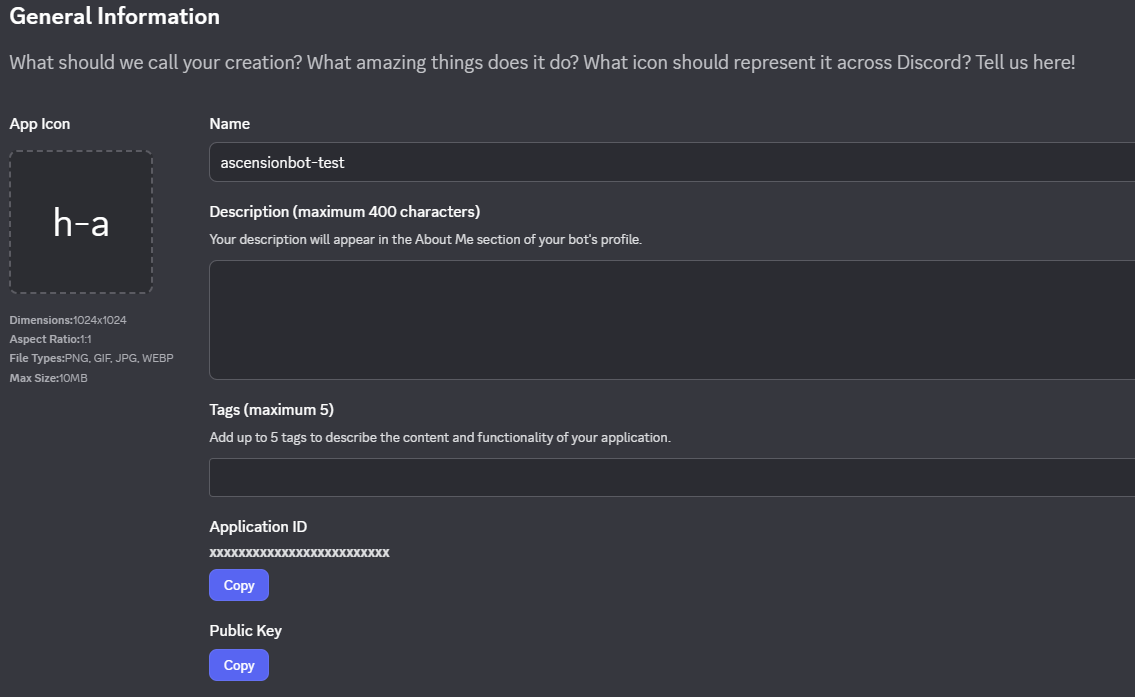
Task: Click the Description (maximum 400 characters) label
Action: click(x=344, y=212)
